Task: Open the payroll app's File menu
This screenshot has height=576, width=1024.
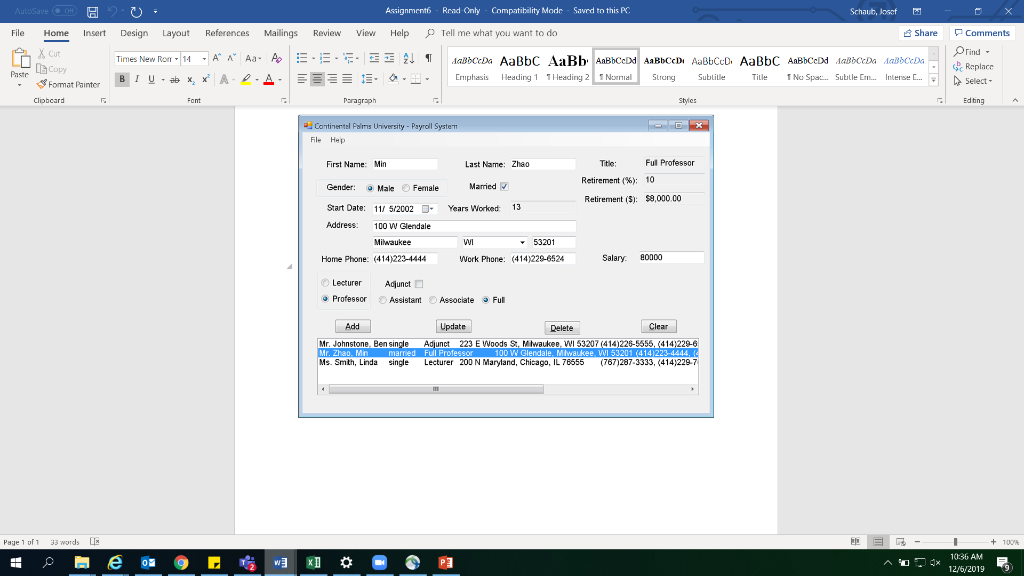Action: coord(317,140)
